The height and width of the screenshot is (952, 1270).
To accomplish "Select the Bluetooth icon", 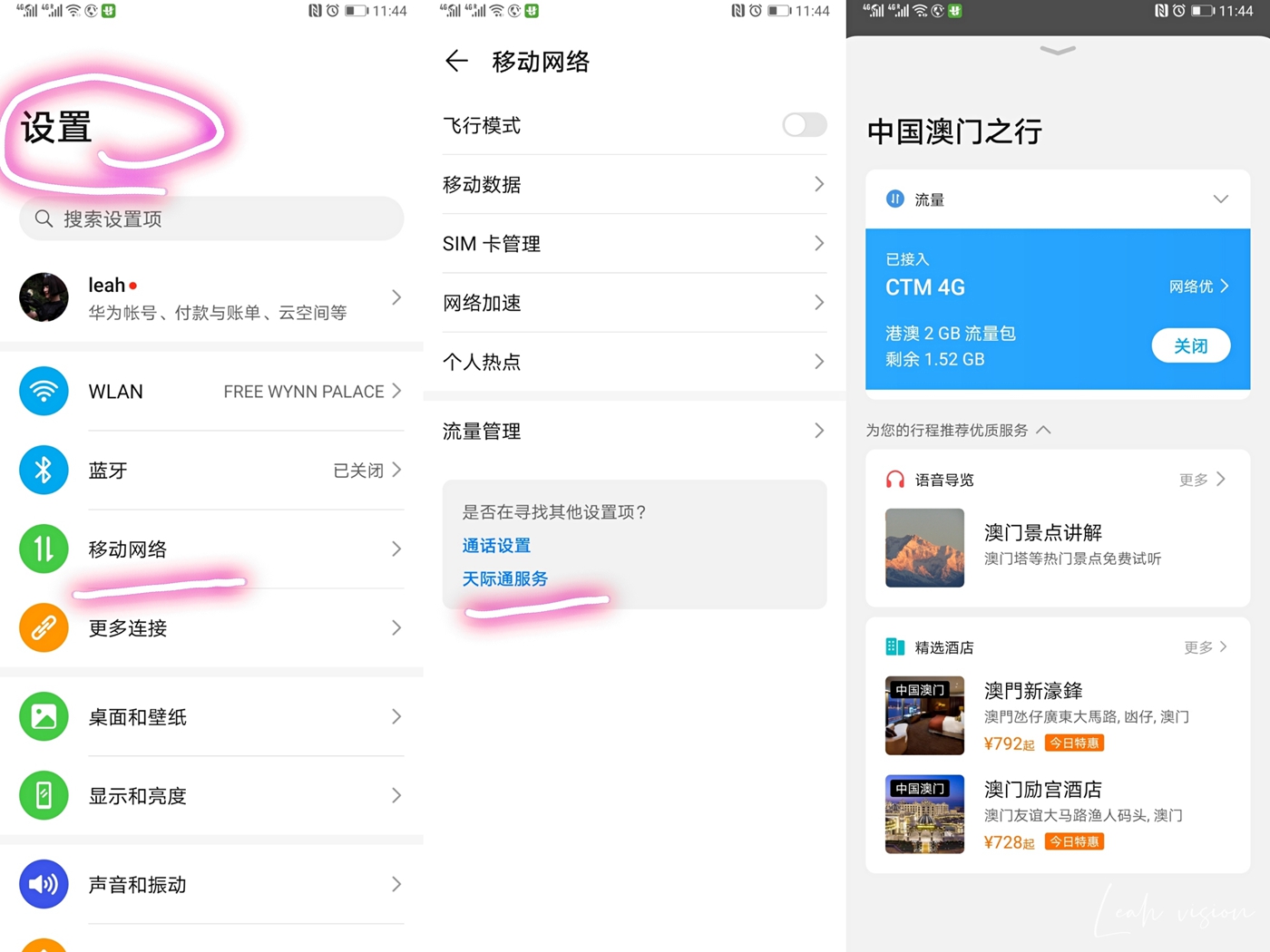I will [x=44, y=470].
